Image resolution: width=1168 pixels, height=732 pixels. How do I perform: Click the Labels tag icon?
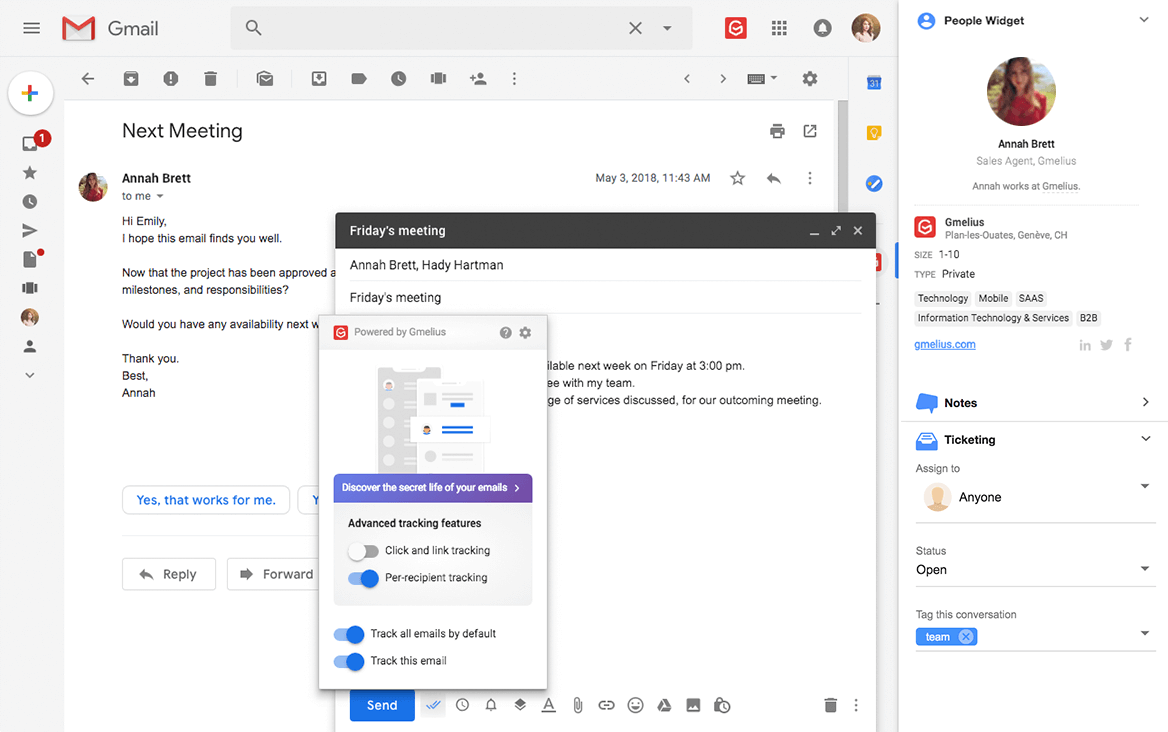pyautogui.click(x=359, y=78)
